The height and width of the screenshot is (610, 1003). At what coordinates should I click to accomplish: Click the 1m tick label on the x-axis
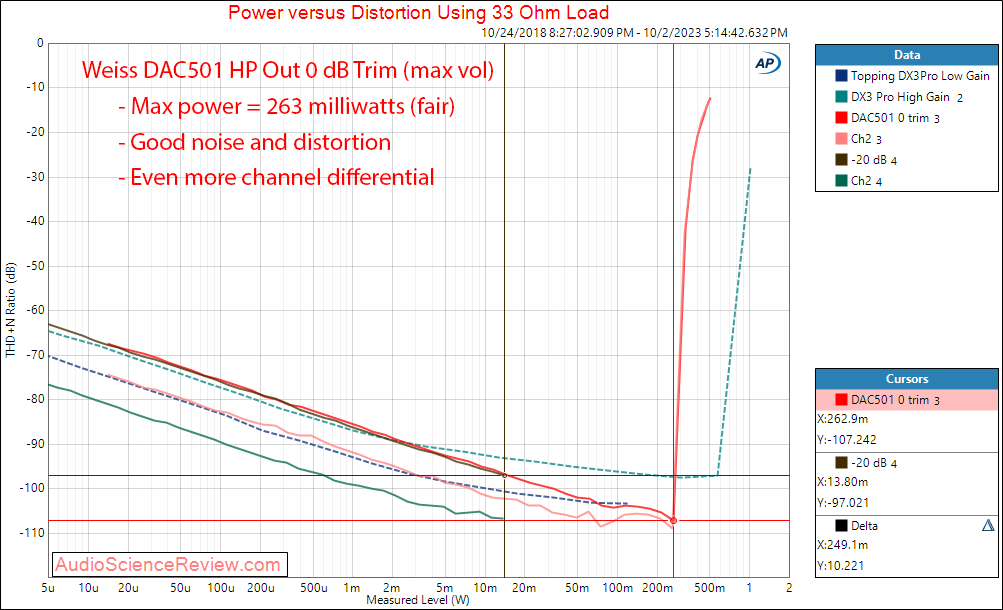tap(352, 588)
